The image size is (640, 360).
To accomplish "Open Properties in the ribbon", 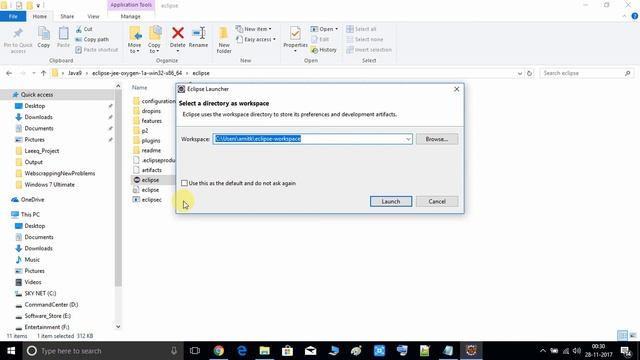I will pos(295,39).
